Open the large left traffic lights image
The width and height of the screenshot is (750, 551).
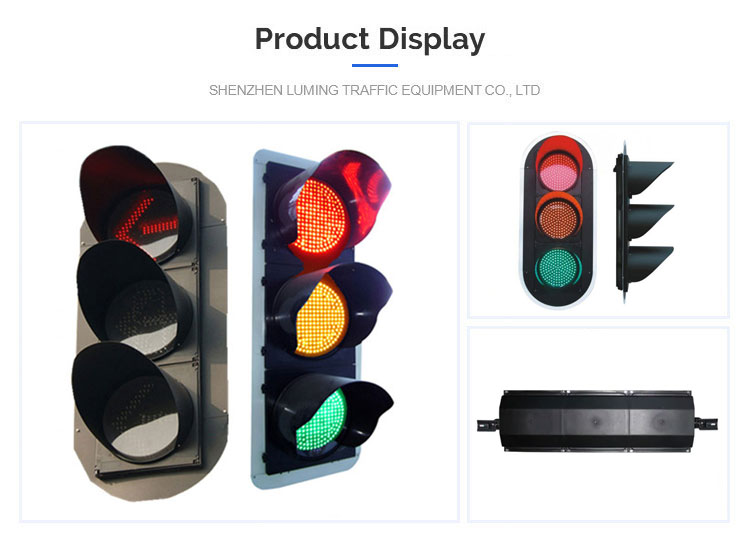pos(239,321)
